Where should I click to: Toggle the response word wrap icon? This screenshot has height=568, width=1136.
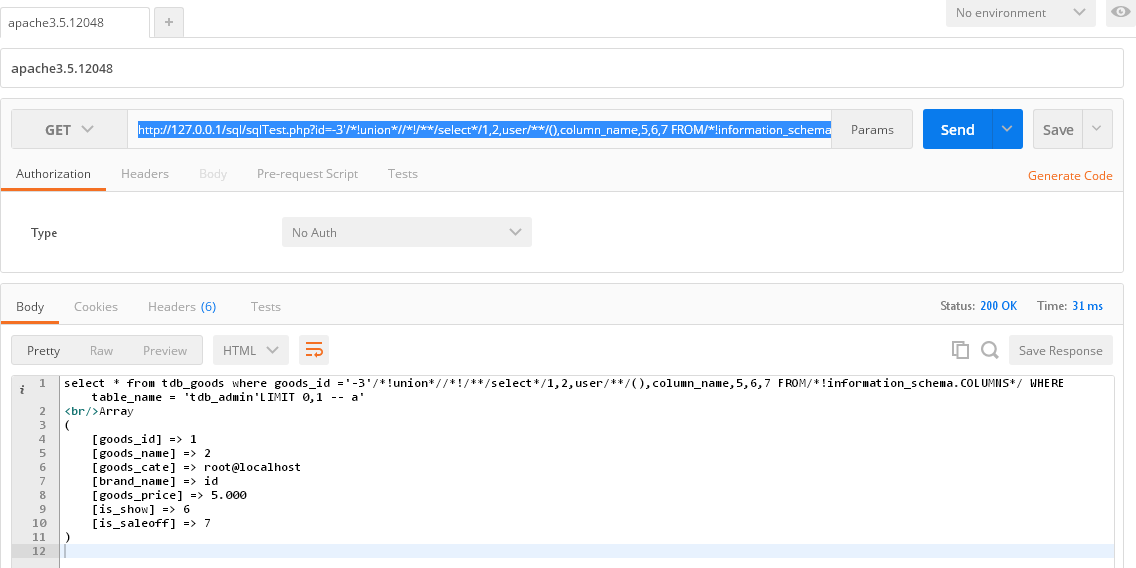314,350
